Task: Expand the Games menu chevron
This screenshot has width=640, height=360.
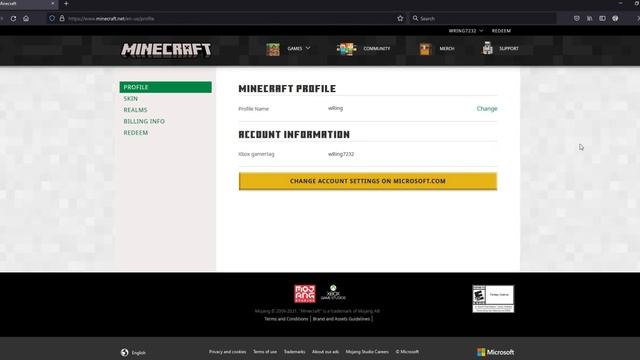Action: click(x=308, y=48)
